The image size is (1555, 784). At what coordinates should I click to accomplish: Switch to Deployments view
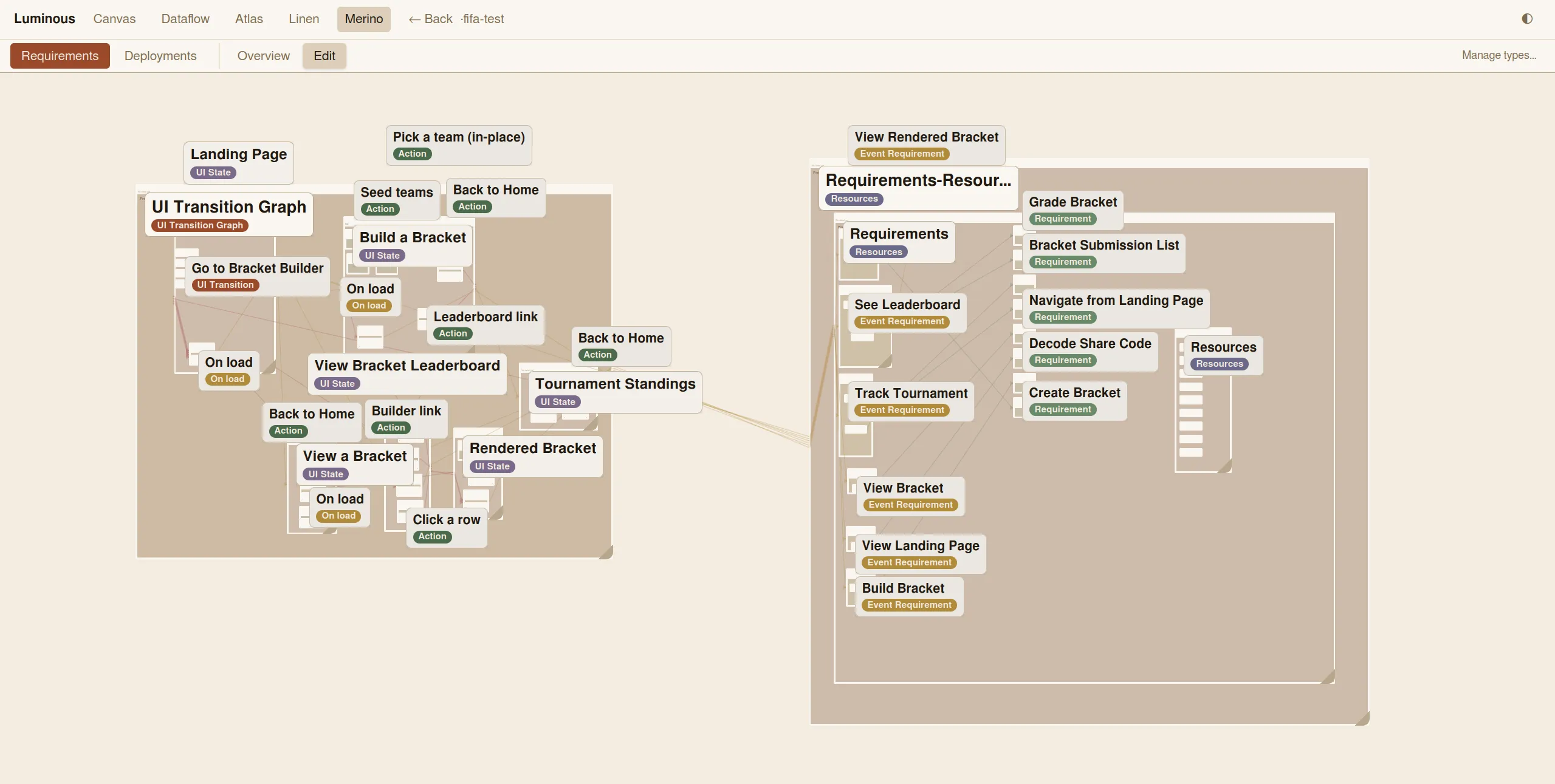pyautogui.click(x=160, y=56)
